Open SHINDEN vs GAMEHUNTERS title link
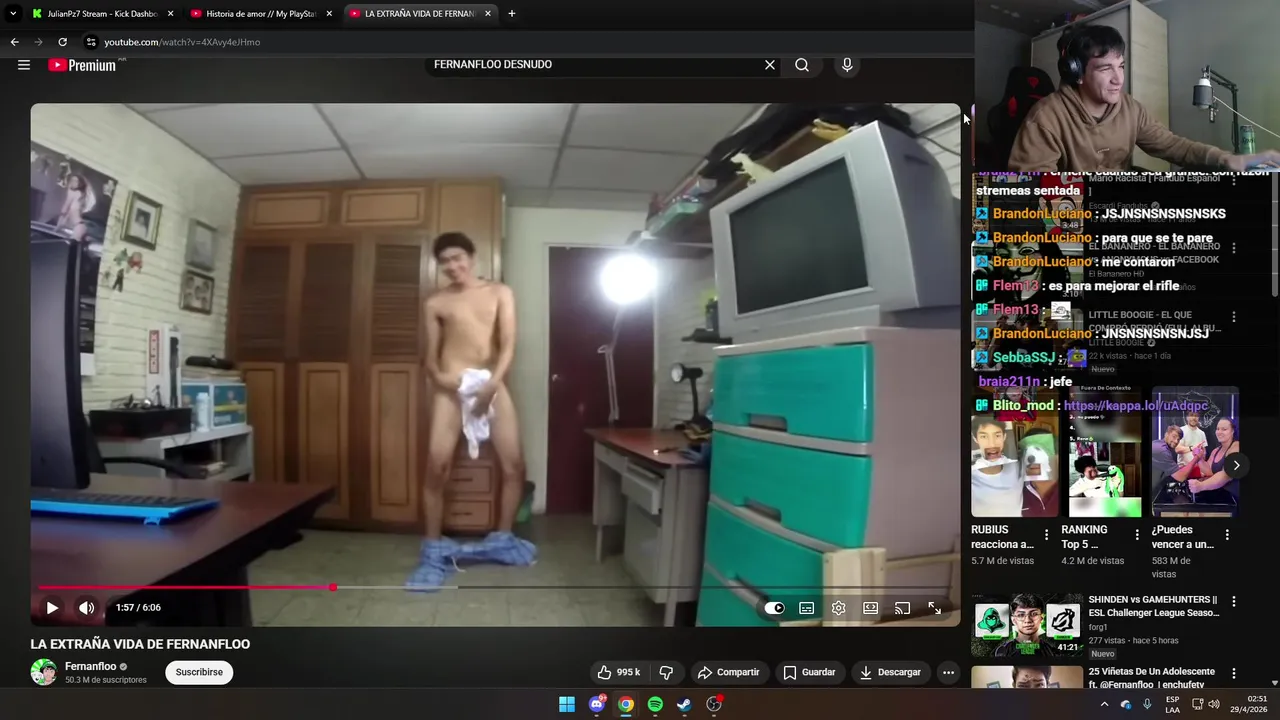1280x720 pixels. coord(1154,606)
